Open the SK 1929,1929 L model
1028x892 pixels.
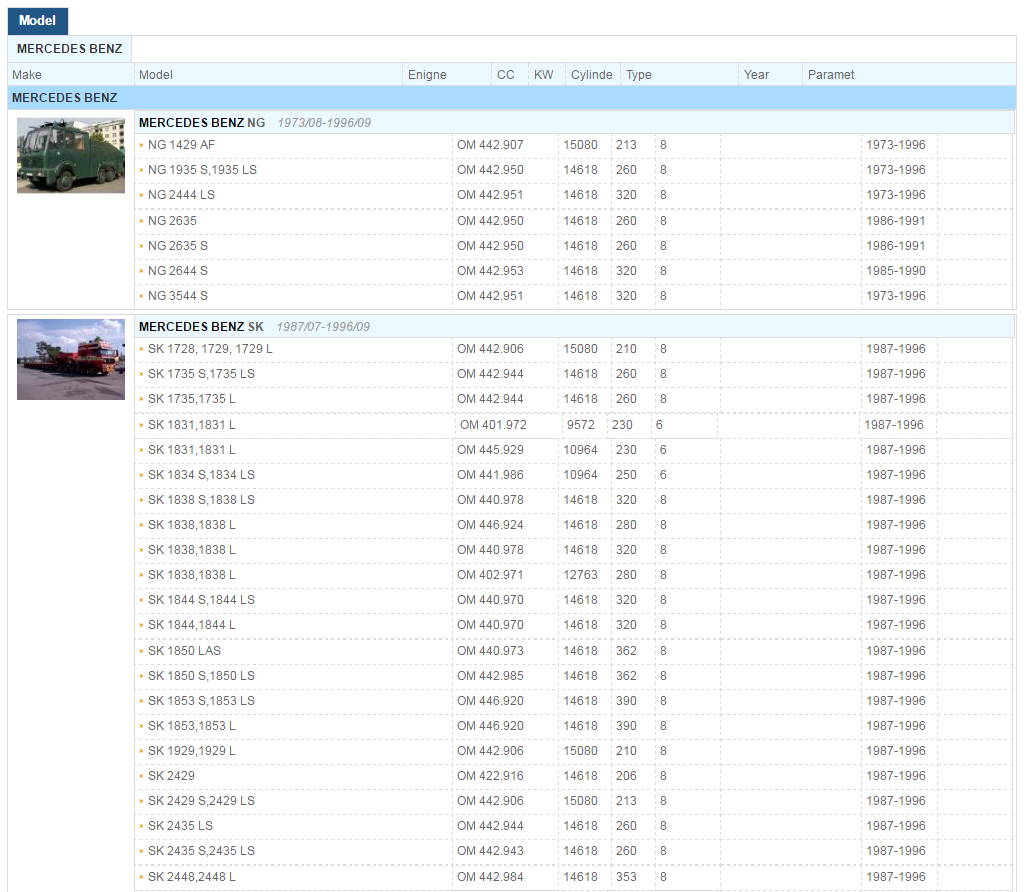click(x=191, y=750)
